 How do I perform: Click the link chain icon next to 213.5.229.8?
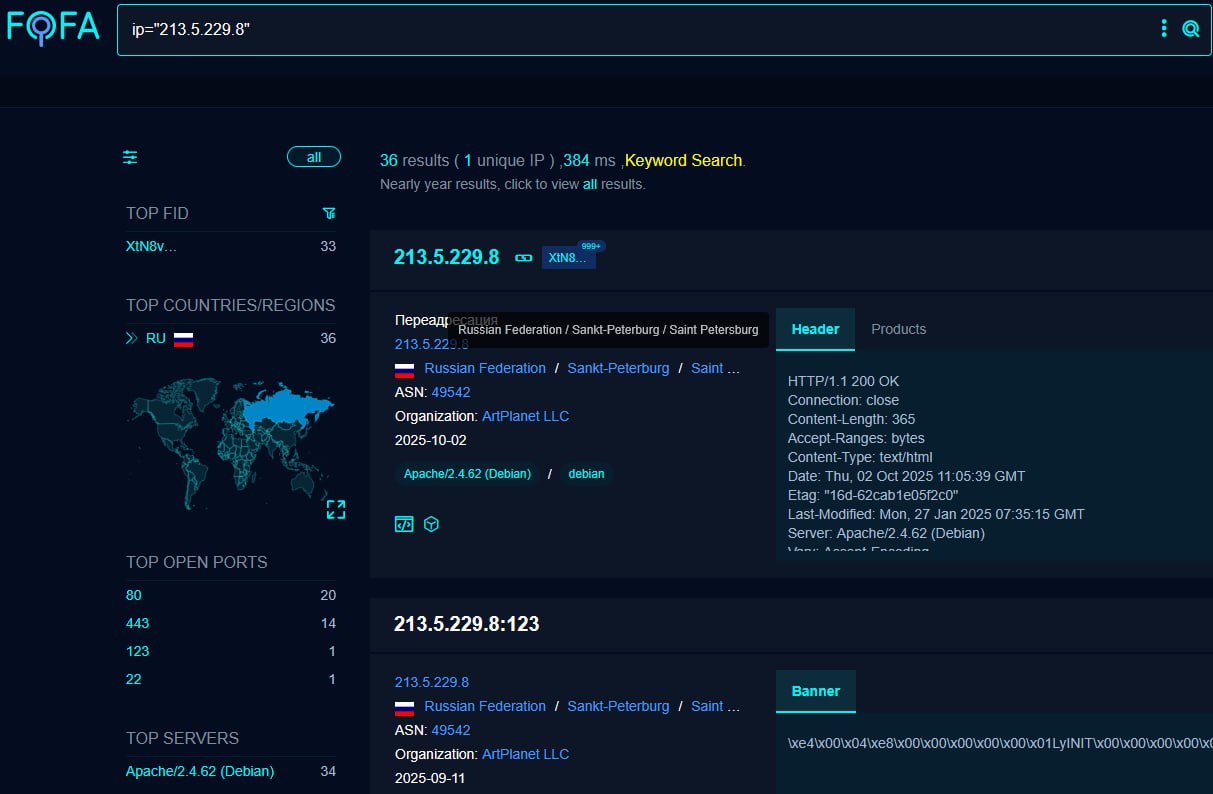523,257
